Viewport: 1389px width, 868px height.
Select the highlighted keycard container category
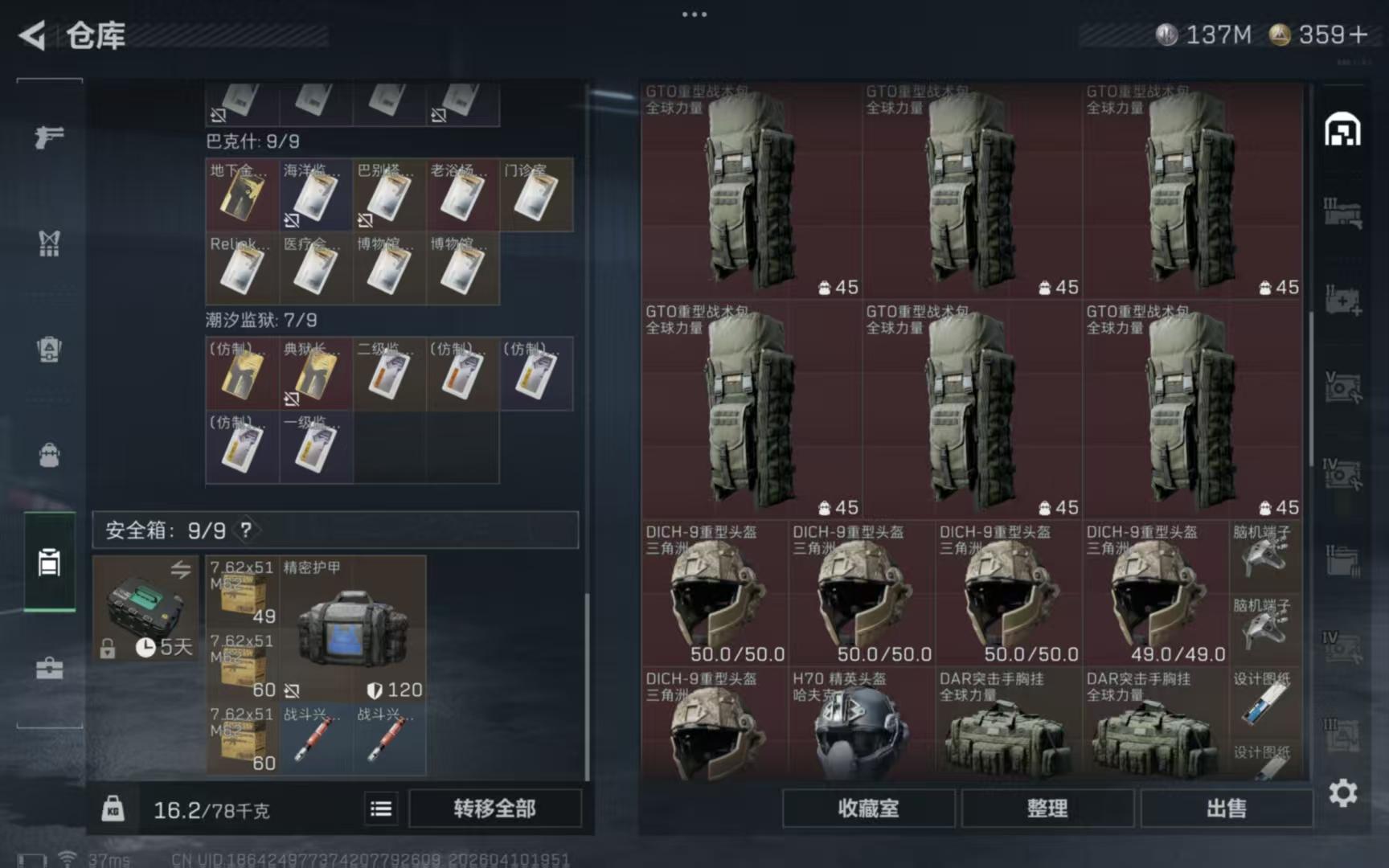[49, 562]
